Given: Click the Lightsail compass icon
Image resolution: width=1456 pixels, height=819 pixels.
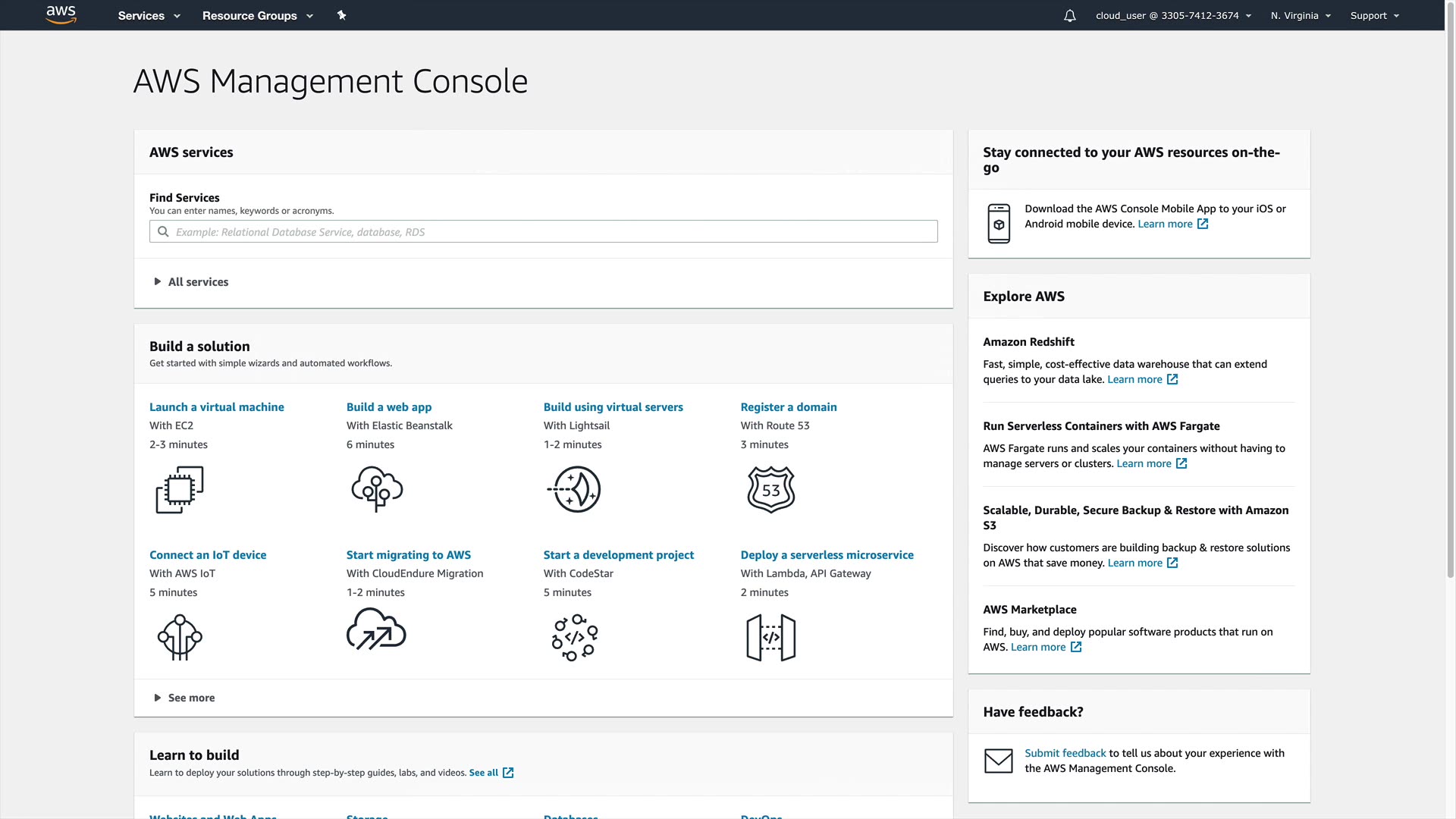Looking at the screenshot, I should (x=574, y=490).
